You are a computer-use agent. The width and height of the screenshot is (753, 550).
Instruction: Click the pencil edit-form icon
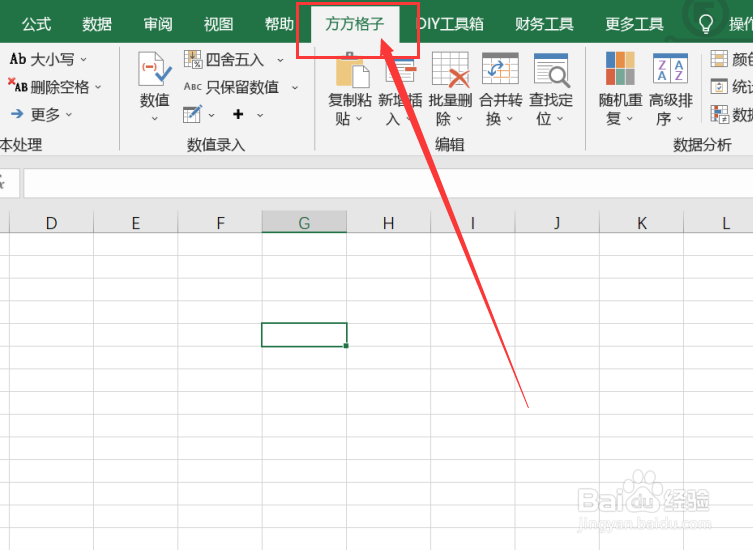pyautogui.click(x=193, y=114)
